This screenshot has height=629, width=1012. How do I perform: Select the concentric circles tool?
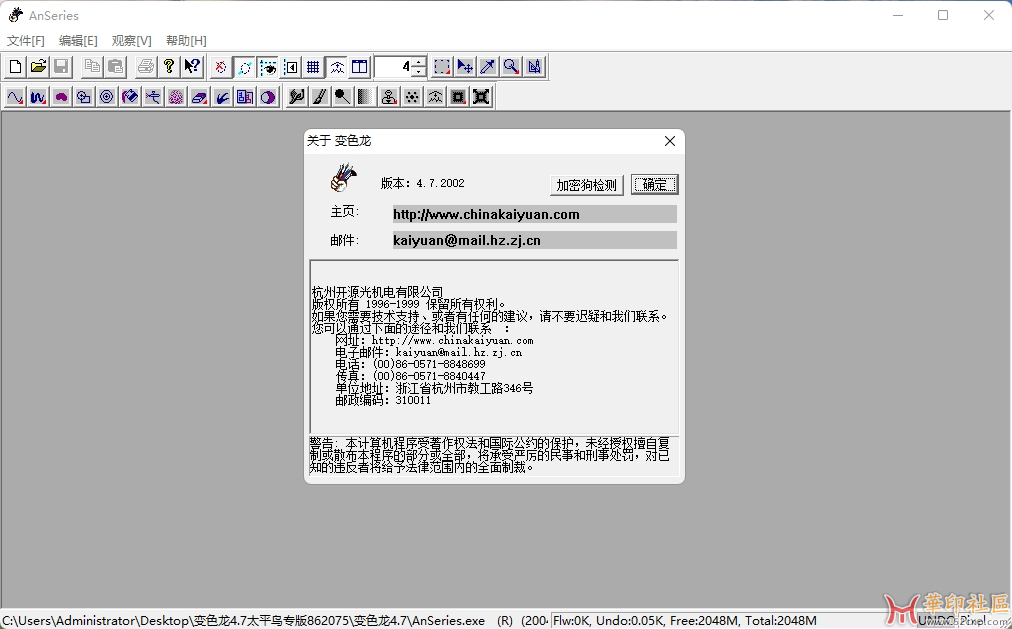[x=107, y=97]
